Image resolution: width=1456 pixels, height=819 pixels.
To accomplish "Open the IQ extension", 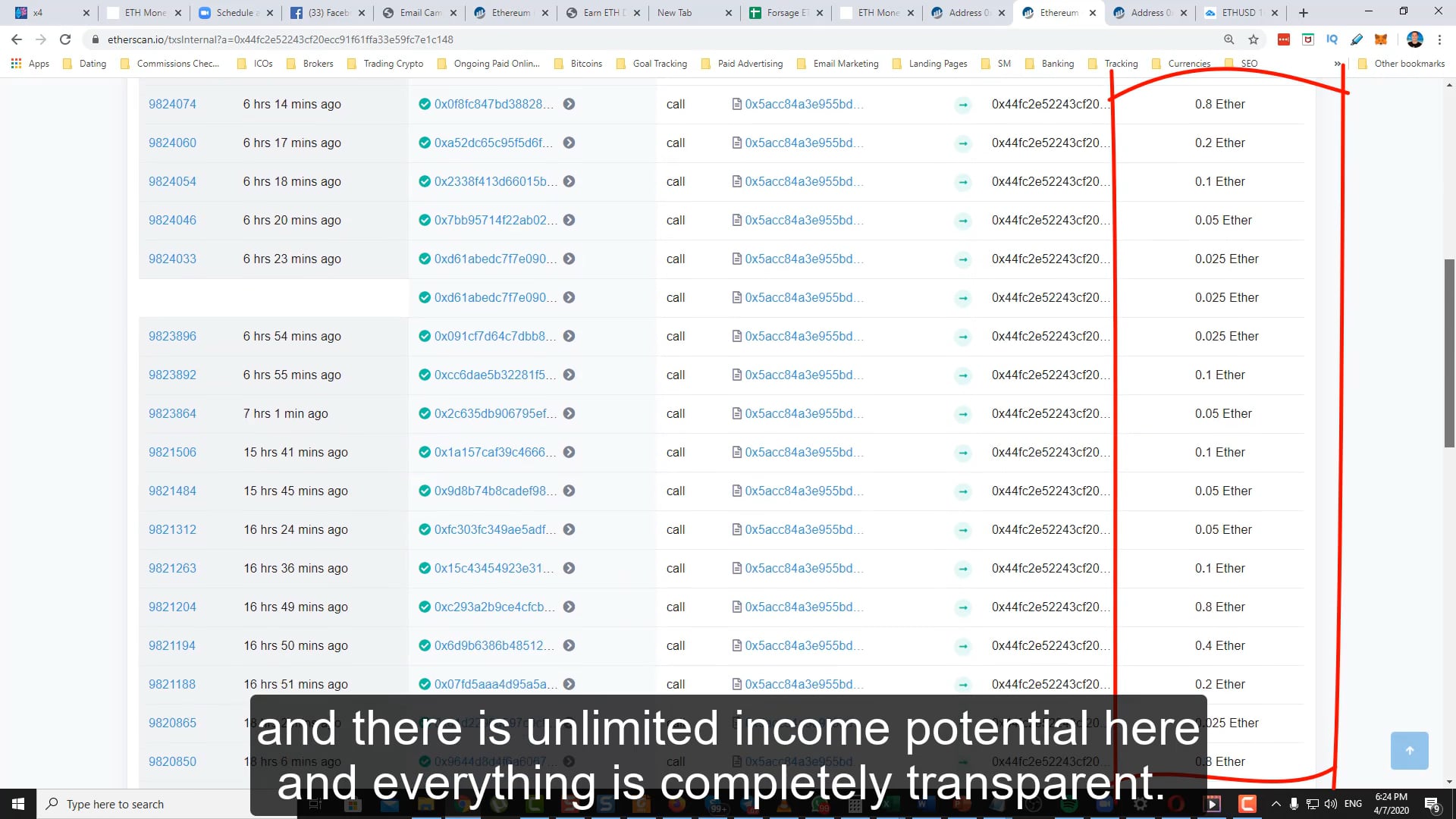I will pyautogui.click(x=1332, y=39).
